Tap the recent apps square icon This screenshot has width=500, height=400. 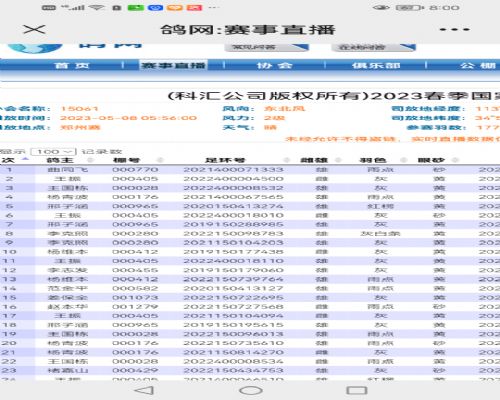[x=357, y=390]
